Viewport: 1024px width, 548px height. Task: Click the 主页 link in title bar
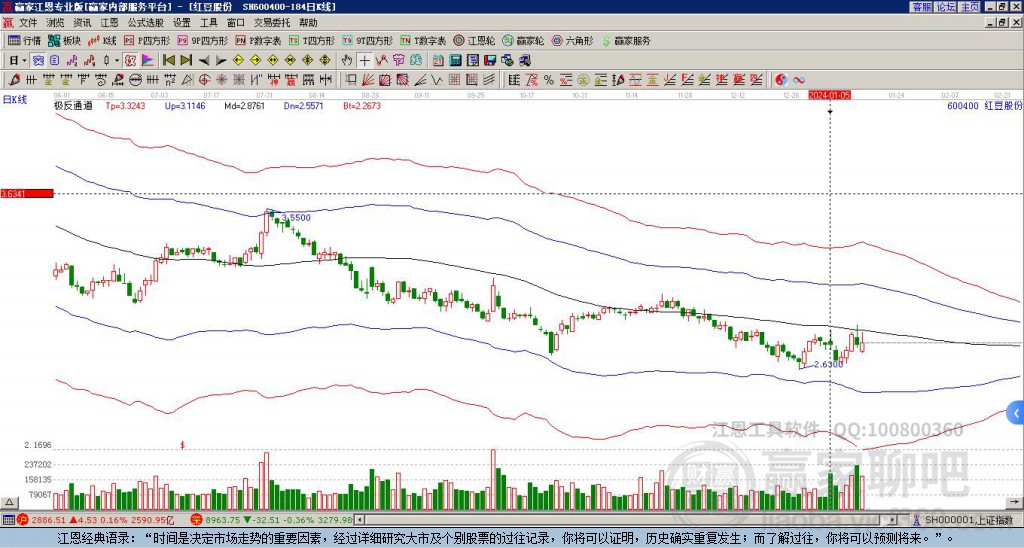pyautogui.click(x=970, y=7)
